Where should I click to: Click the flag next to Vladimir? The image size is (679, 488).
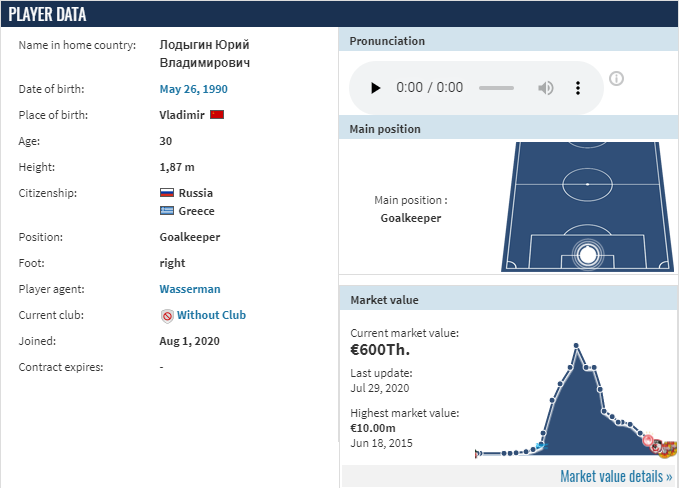pyautogui.click(x=217, y=115)
